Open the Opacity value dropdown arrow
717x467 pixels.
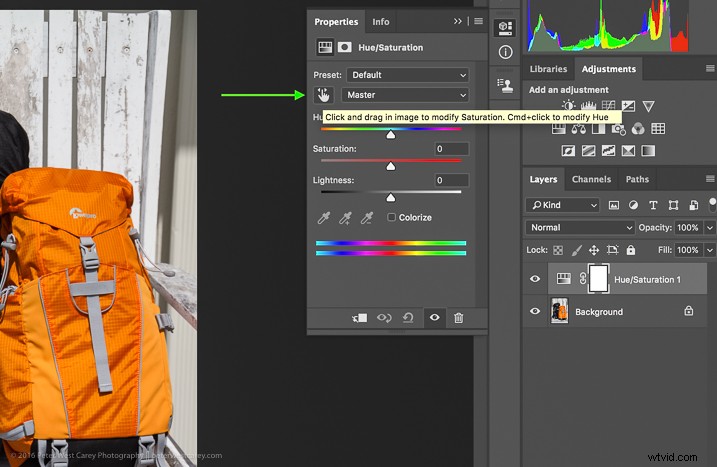point(709,227)
